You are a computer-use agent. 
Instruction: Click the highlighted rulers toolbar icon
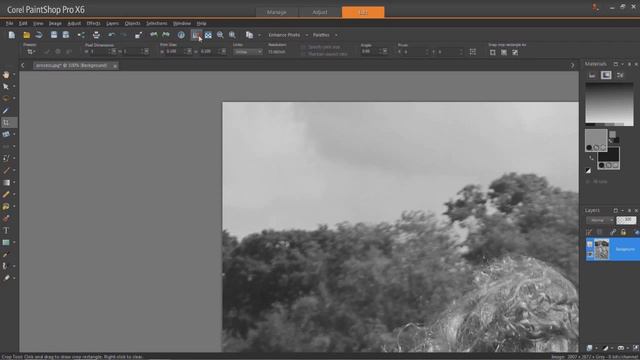coord(196,35)
